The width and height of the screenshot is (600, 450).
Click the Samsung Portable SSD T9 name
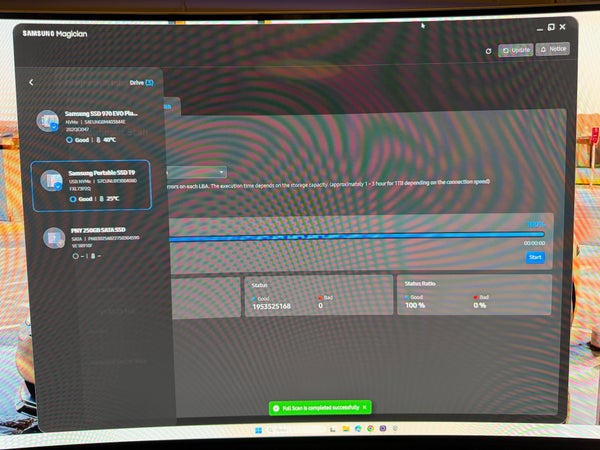coord(102,173)
